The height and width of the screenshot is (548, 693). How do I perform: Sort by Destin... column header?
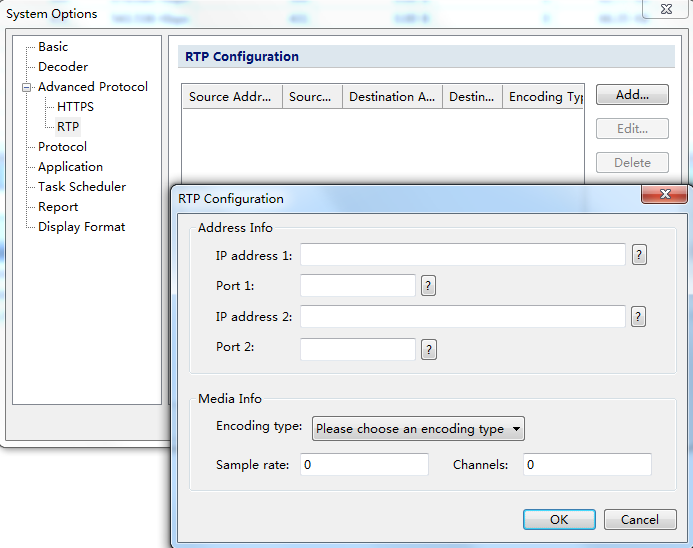click(472, 97)
